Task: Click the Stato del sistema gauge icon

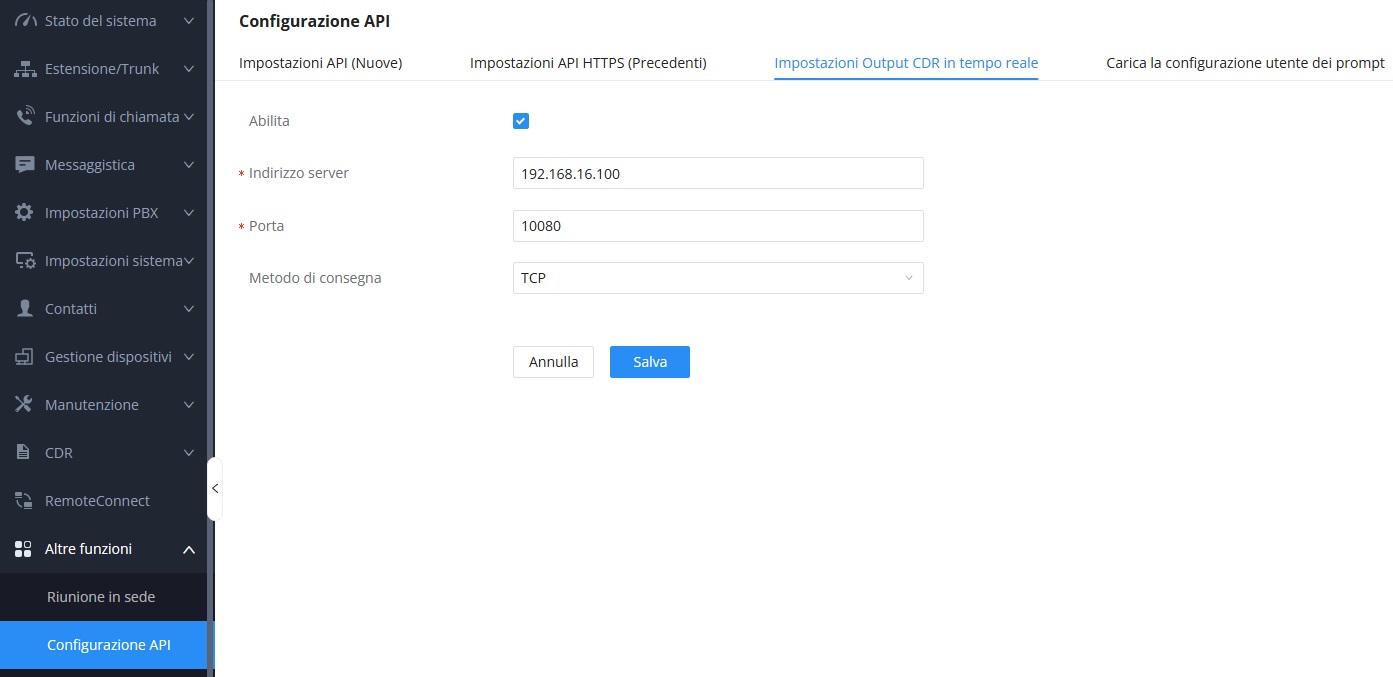Action: pos(25,21)
